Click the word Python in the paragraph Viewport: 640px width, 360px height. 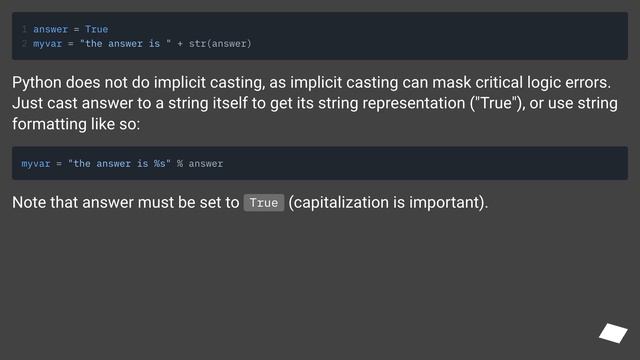37,83
